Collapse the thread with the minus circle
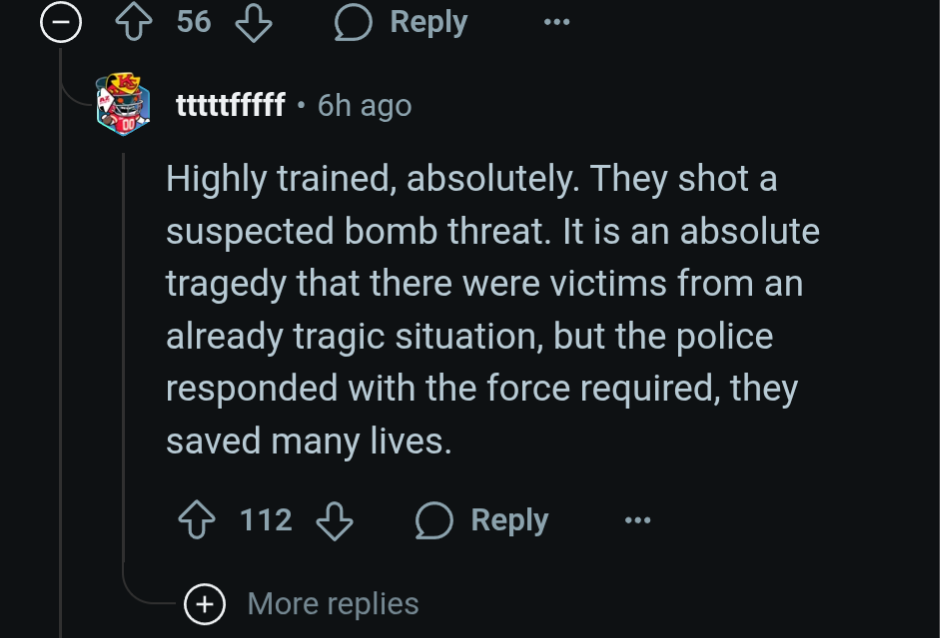Screen dimensions: 940x638 click(x=60, y=23)
